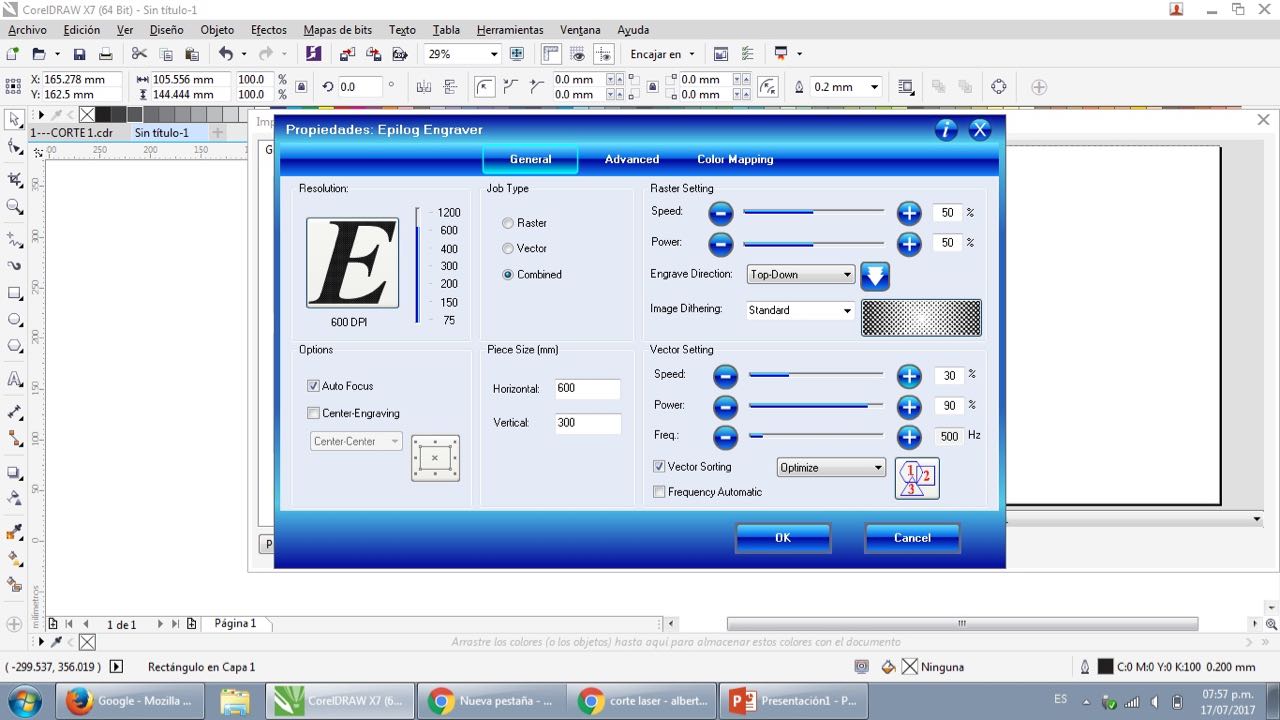Open the Herramientas menu
The height and width of the screenshot is (720, 1280).
pyautogui.click(x=510, y=30)
